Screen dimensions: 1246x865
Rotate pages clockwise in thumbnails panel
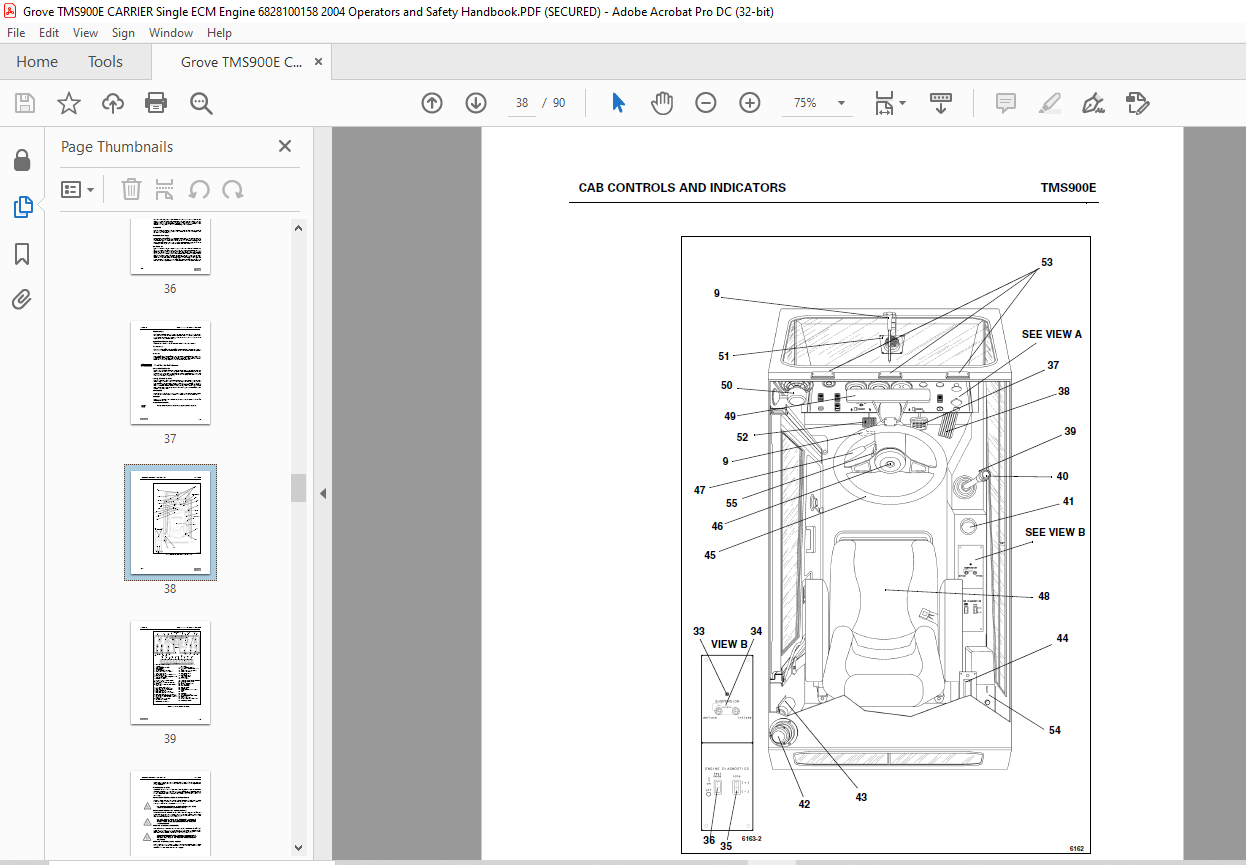point(233,189)
